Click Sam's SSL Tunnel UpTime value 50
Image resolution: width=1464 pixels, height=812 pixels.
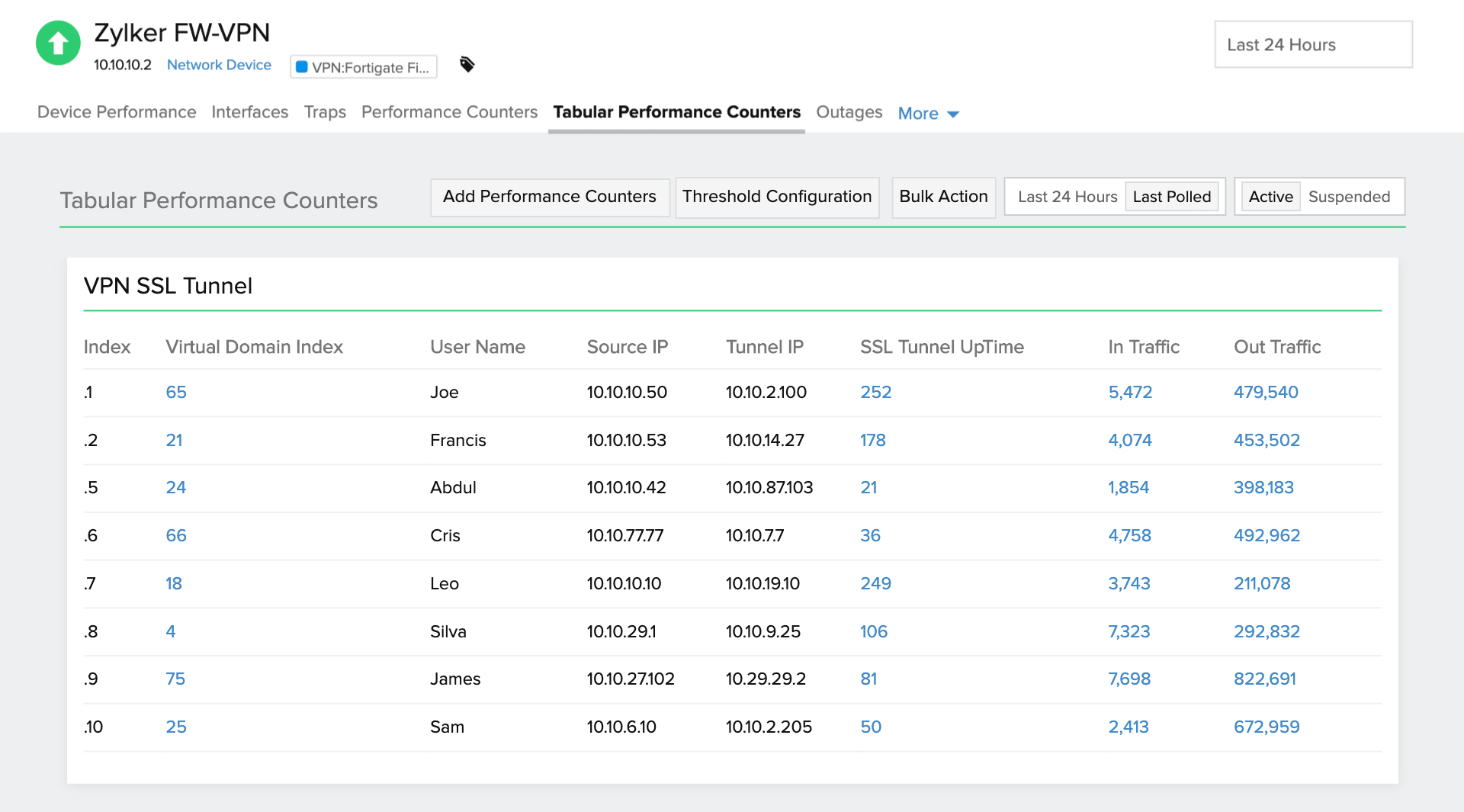click(871, 727)
